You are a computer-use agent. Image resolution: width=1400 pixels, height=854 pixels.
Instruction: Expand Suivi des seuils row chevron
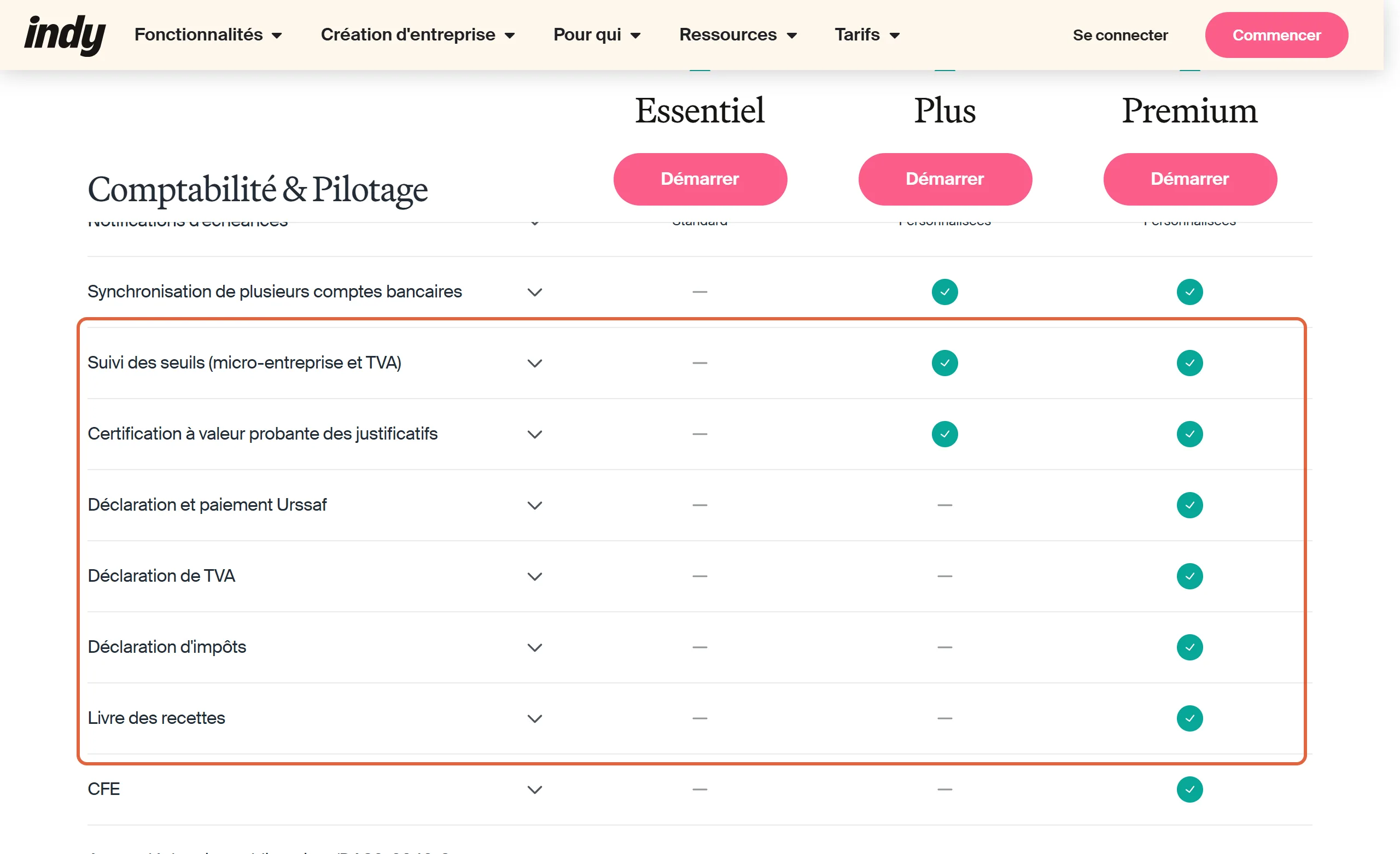pyautogui.click(x=535, y=363)
